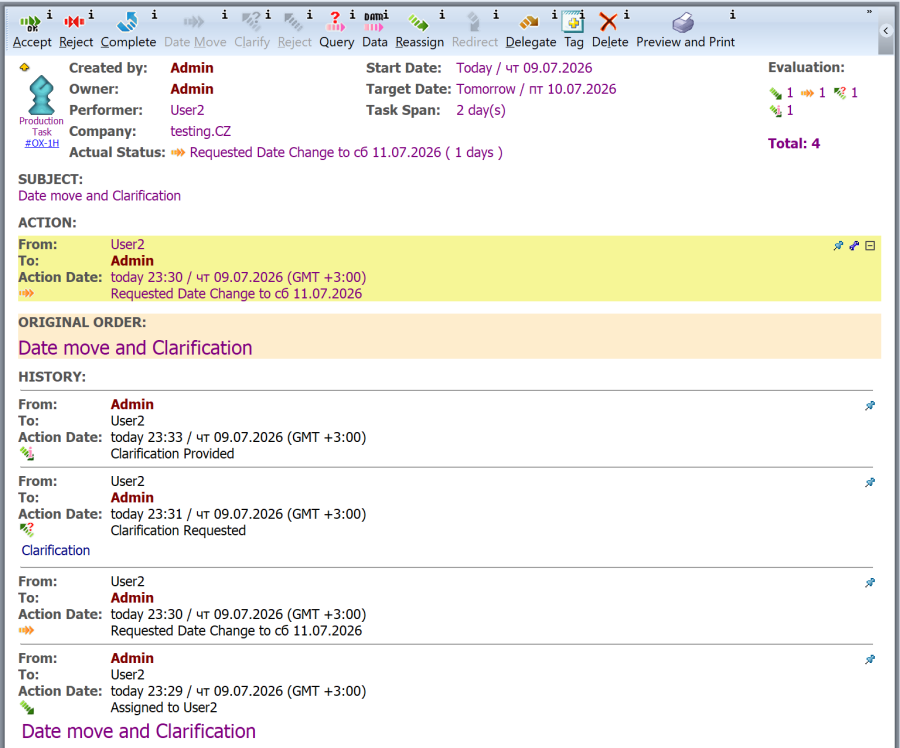Click the info 'i' next to Preview and Print

(x=732, y=15)
